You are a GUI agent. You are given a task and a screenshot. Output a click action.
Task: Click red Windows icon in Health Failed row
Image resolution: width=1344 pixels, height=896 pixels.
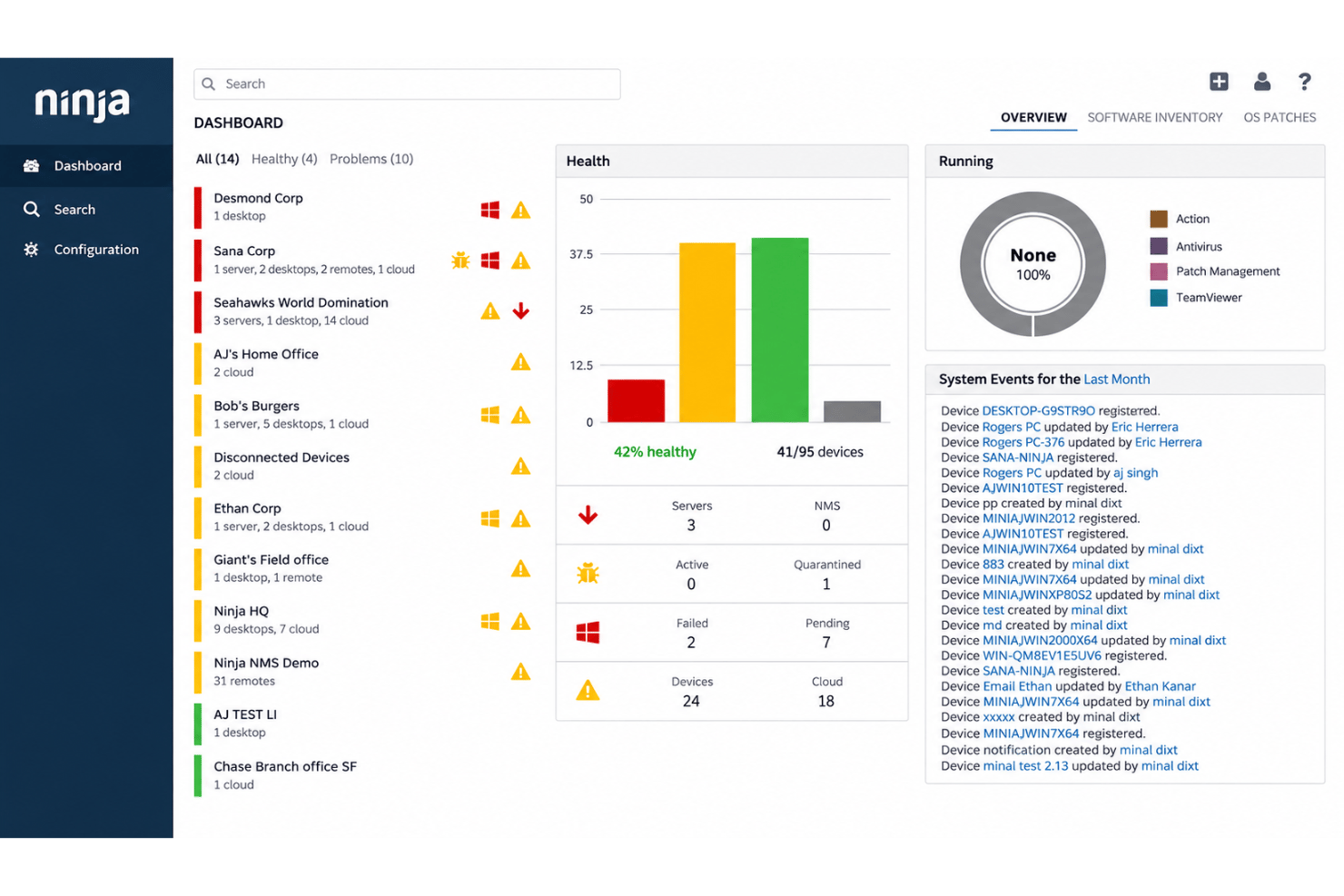588,633
